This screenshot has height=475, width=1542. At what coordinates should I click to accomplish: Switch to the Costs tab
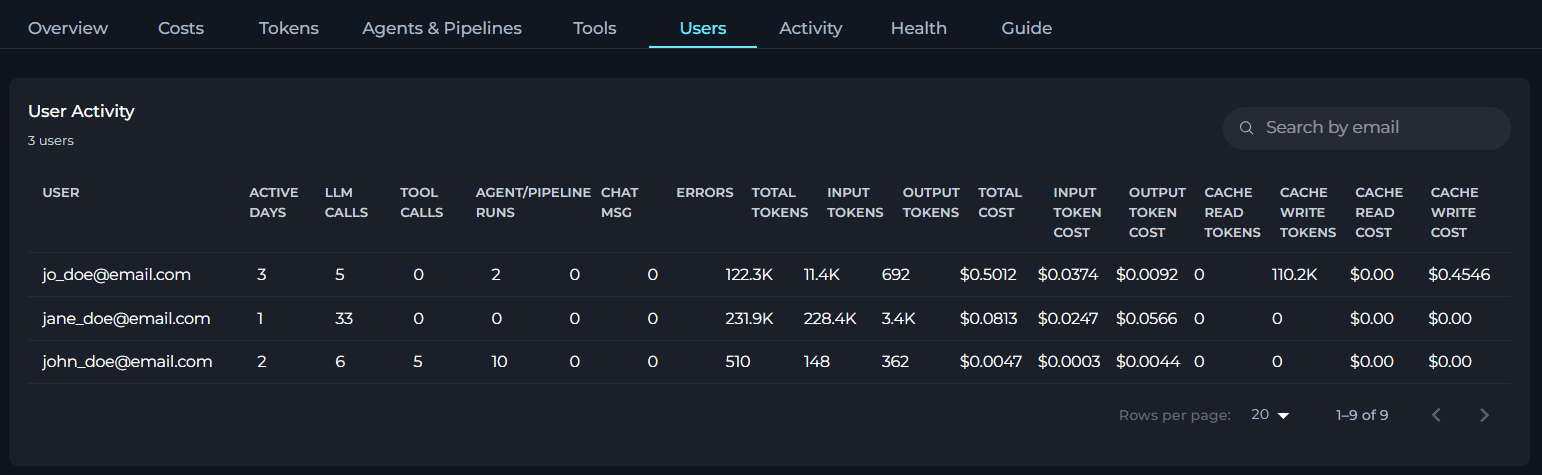181,28
